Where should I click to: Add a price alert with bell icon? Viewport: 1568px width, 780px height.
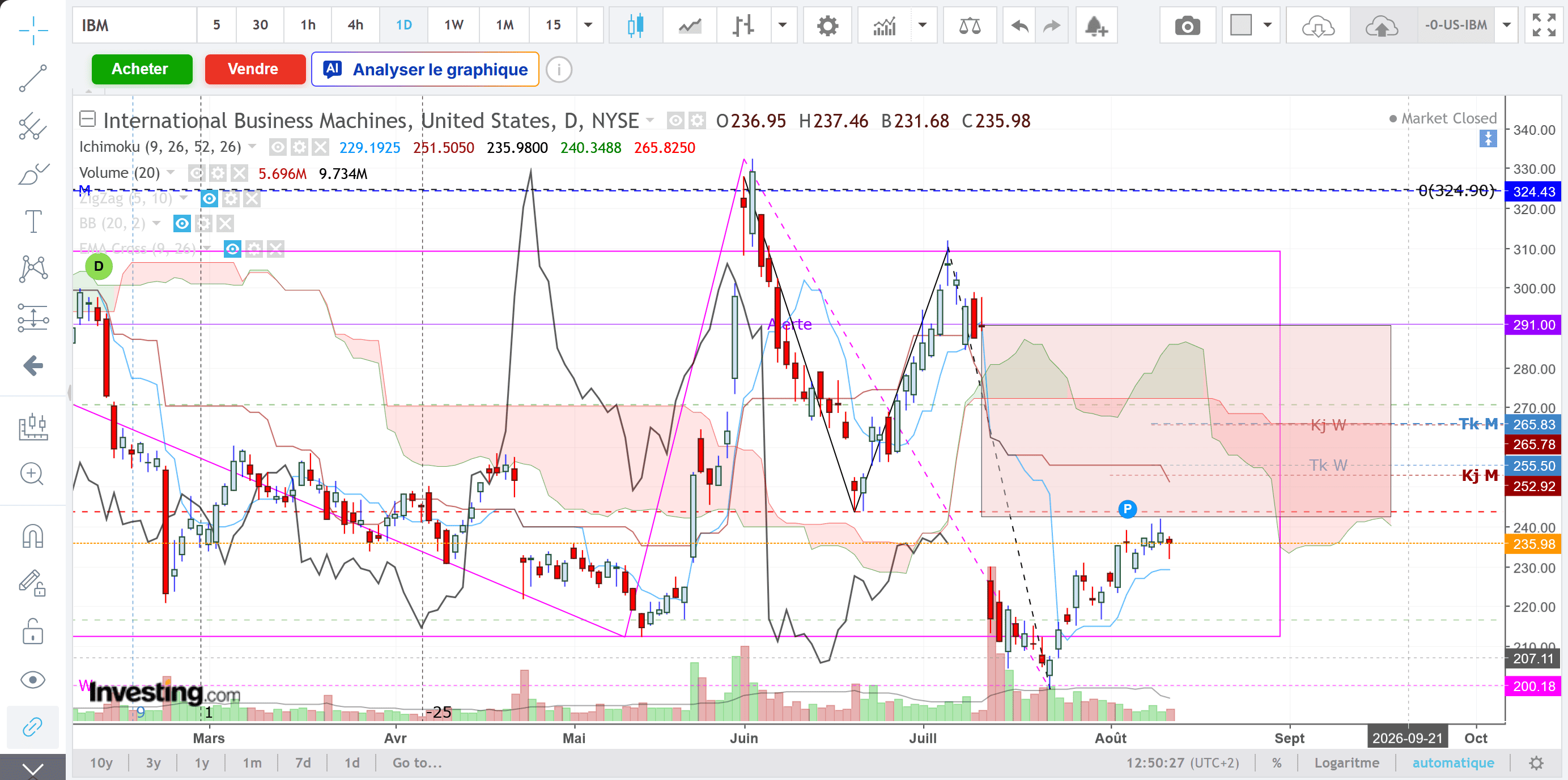pyautogui.click(x=1097, y=25)
